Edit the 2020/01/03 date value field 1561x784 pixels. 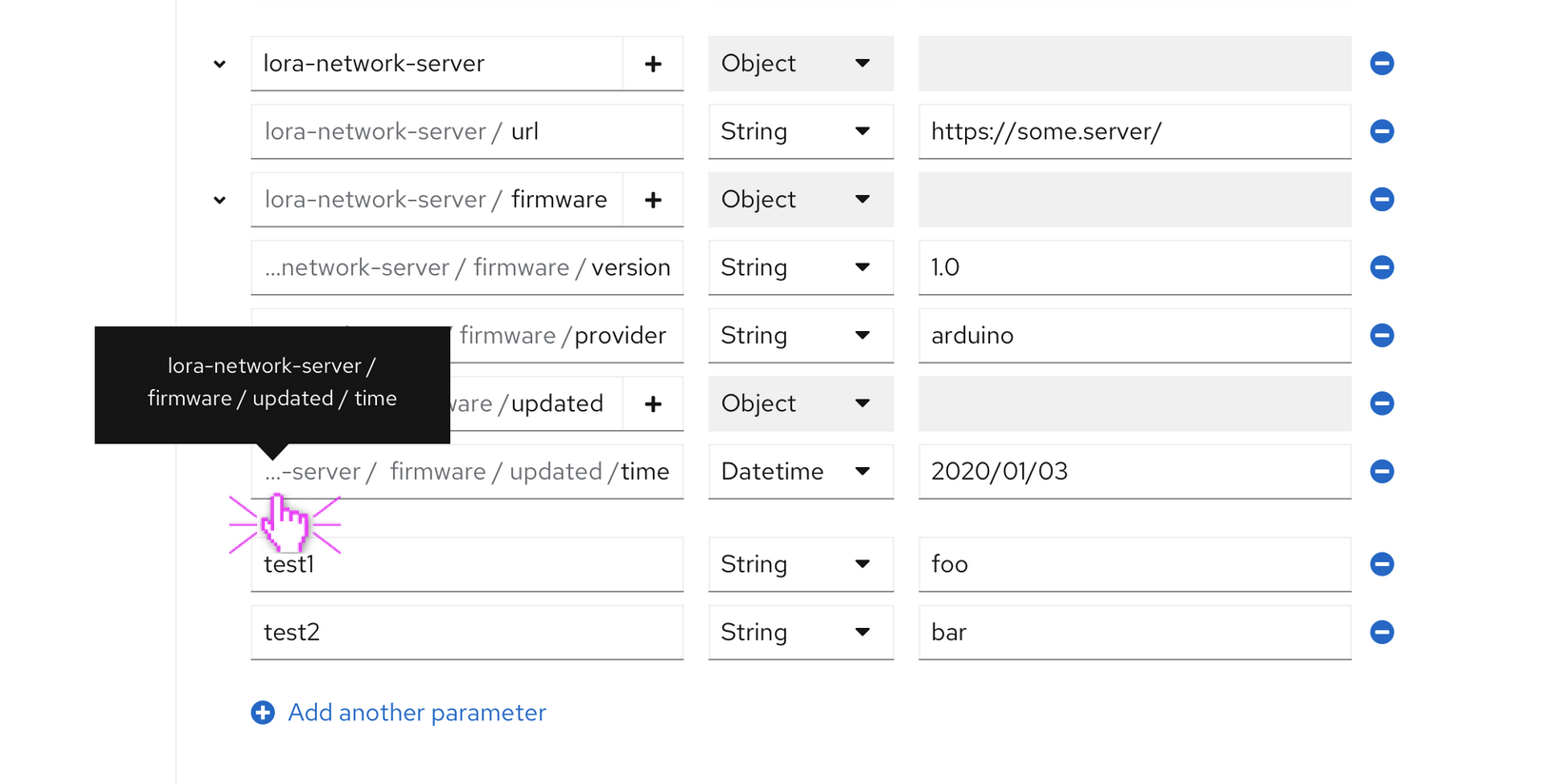(1135, 472)
